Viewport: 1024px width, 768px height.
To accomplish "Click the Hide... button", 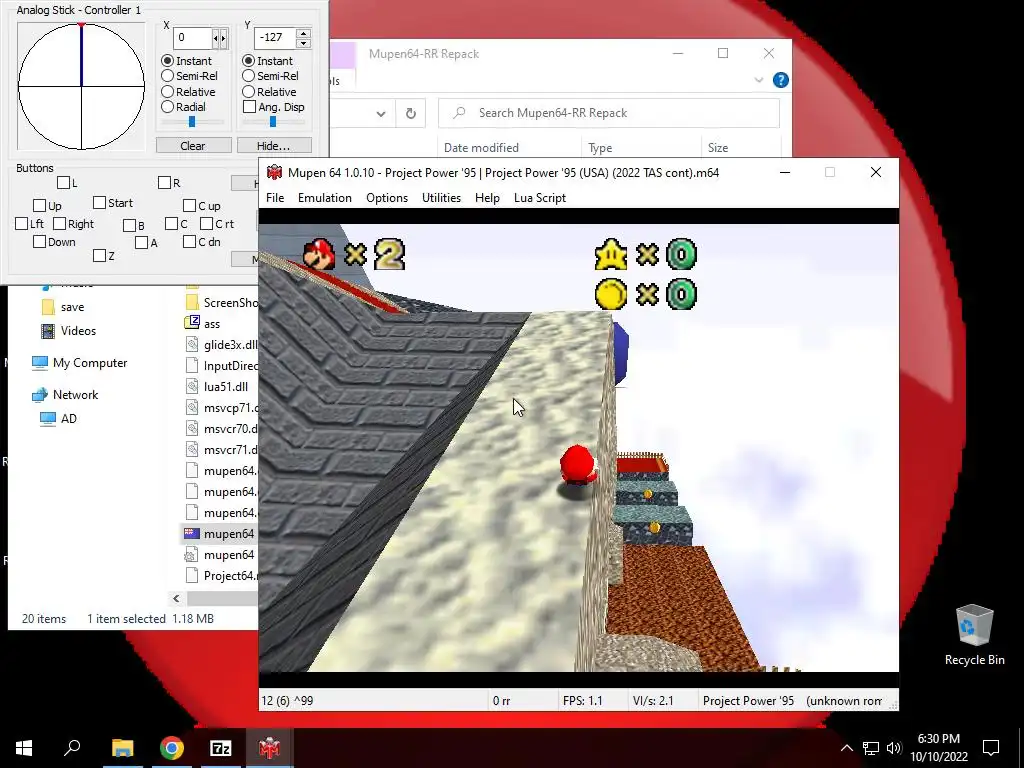I will coord(274,145).
